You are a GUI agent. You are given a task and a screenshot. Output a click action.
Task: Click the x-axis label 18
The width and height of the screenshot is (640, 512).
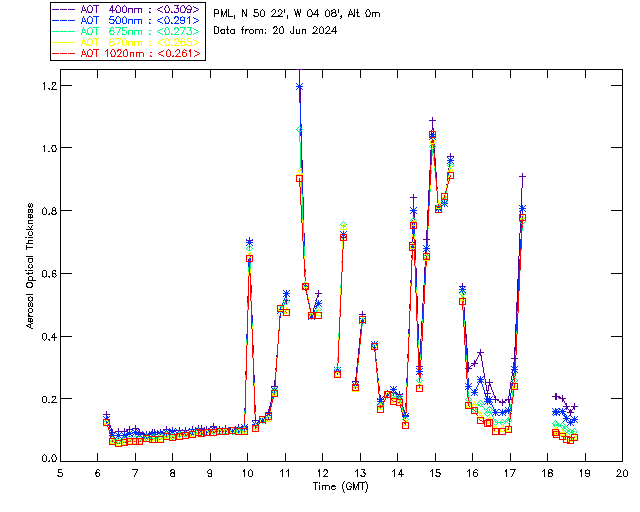click(x=547, y=473)
